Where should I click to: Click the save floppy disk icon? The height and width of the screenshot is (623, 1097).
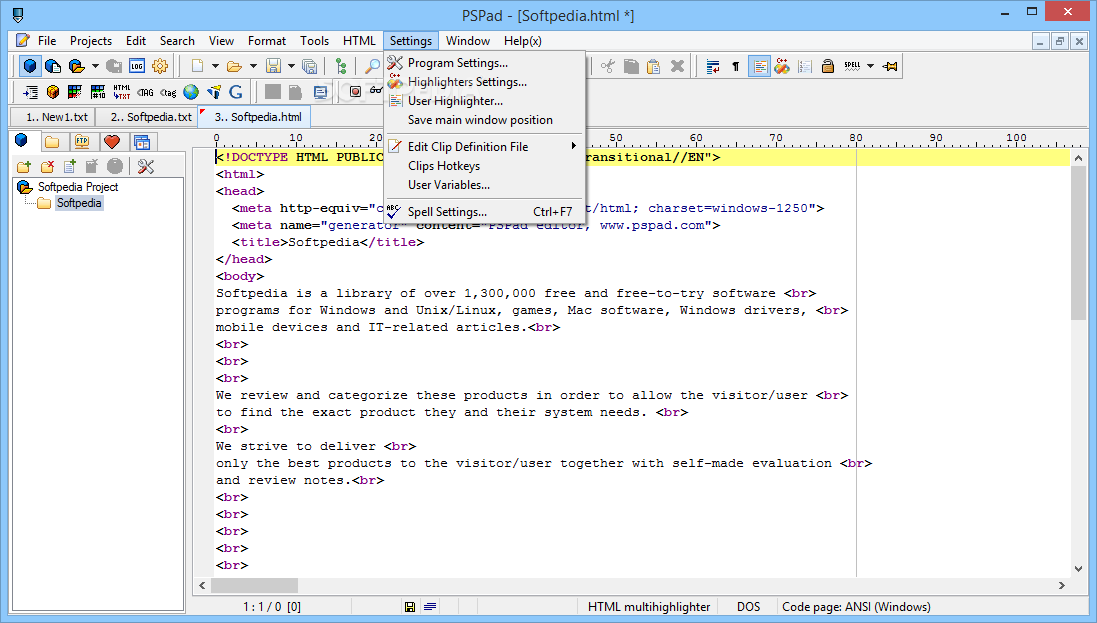pyautogui.click(x=273, y=66)
